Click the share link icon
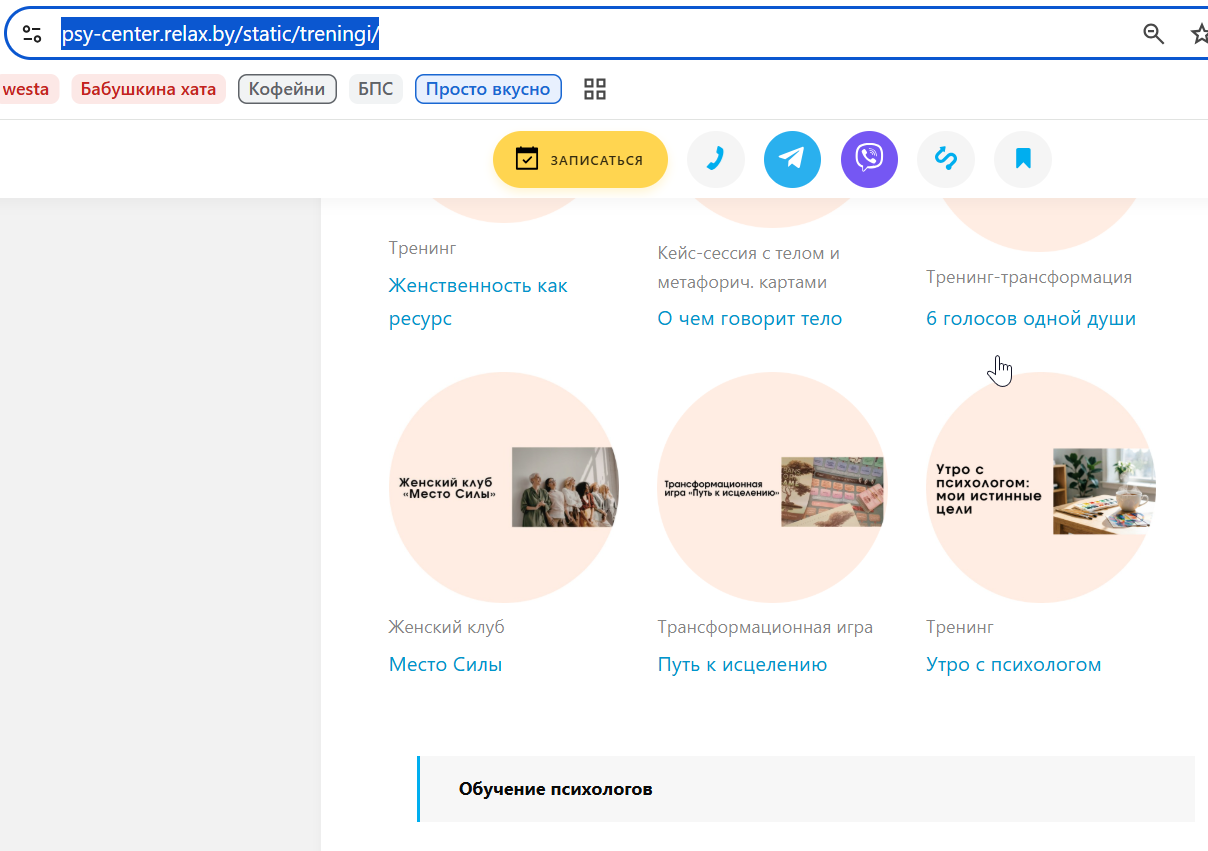 point(946,159)
